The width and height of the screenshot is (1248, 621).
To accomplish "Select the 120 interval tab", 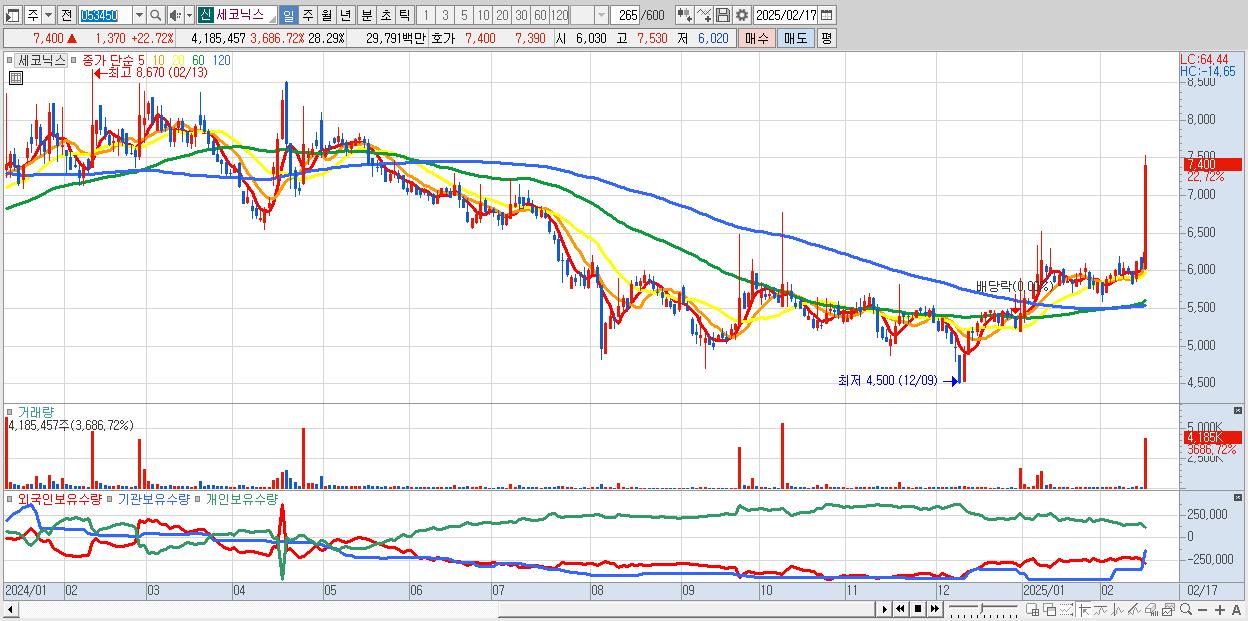I will [x=559, y=15].
